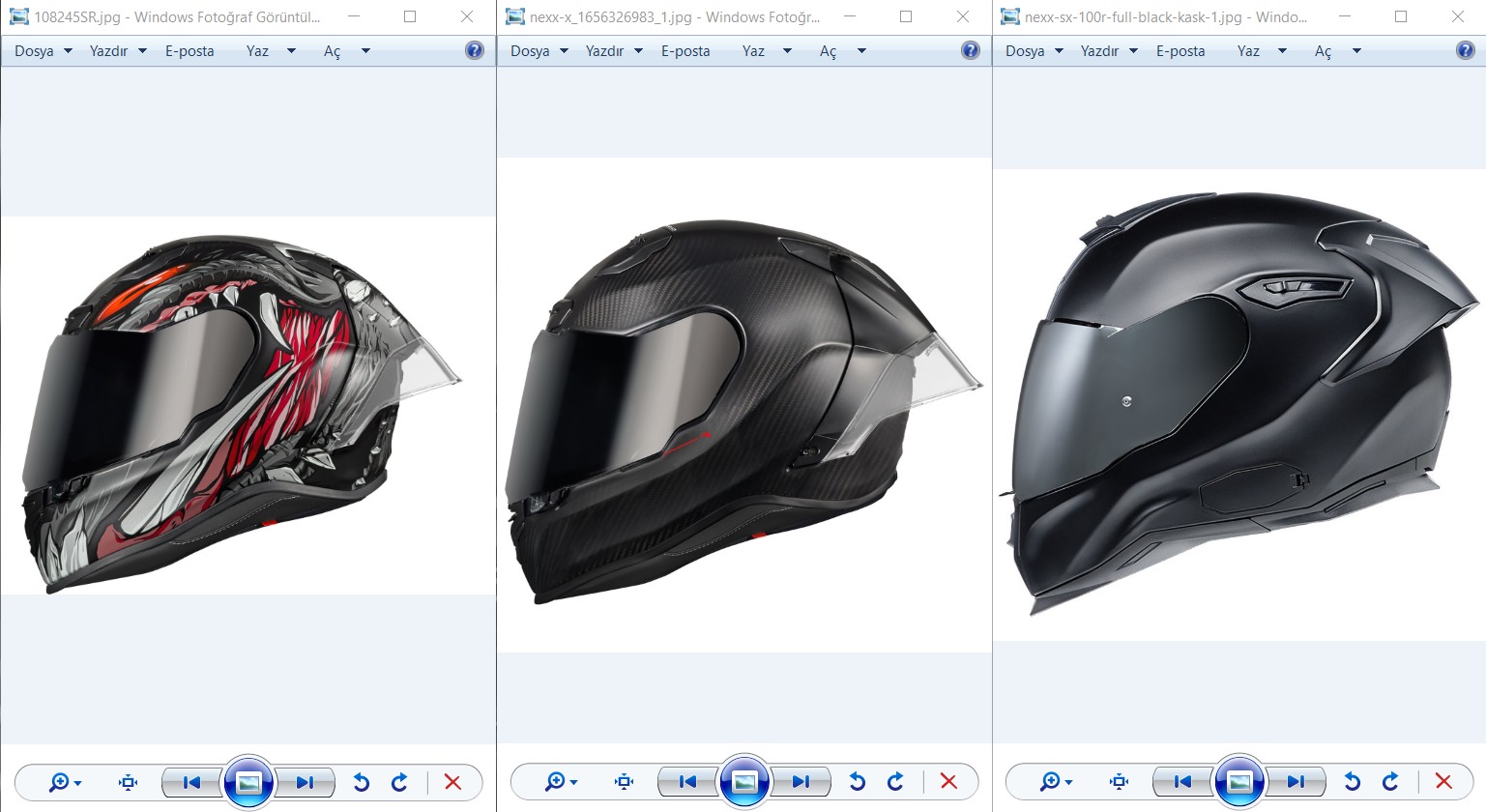Open Dosya menu in the nexx-sx-100r window
This screenshot has height=812, width=1486.
click(1034, 51)
